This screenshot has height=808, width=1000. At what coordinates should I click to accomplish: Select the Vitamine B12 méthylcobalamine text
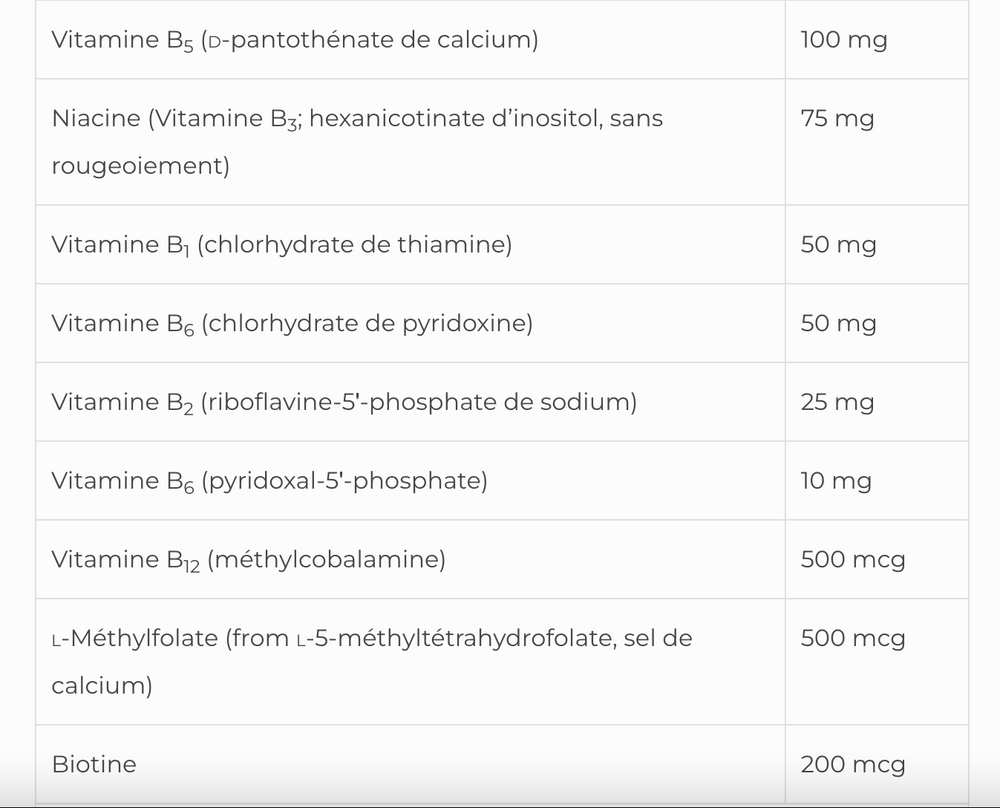[248, 560]
